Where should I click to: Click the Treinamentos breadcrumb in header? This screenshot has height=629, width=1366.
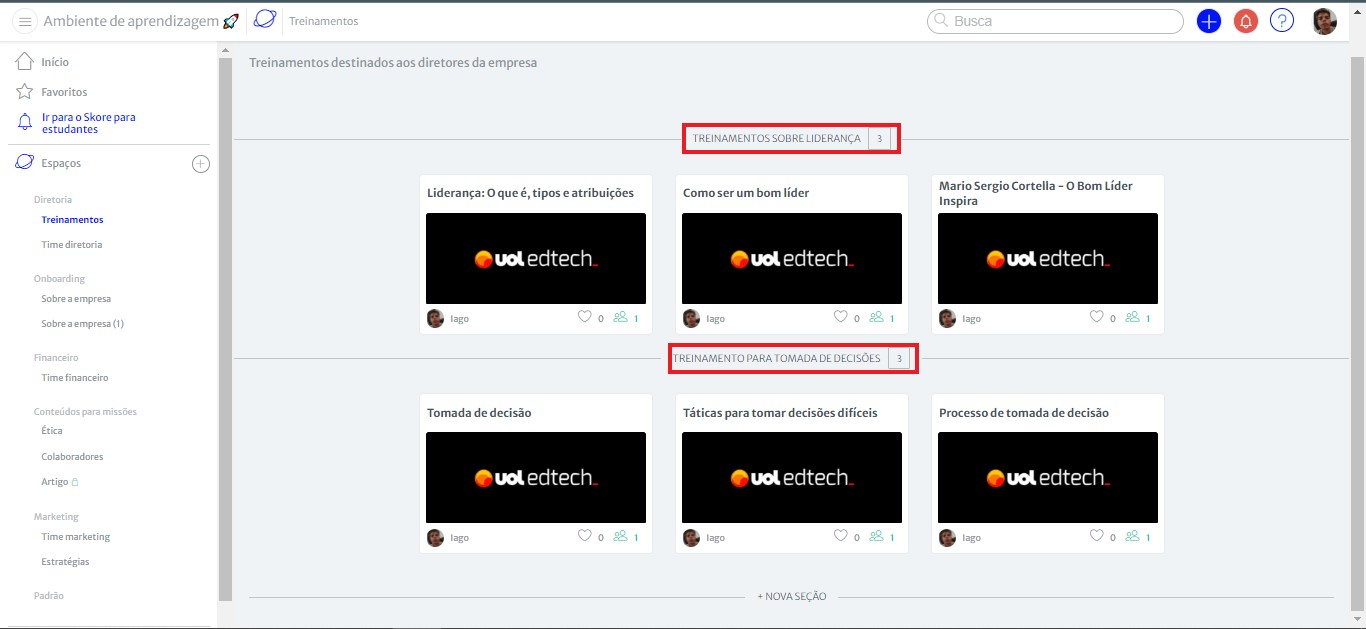(x=323, y=21)
